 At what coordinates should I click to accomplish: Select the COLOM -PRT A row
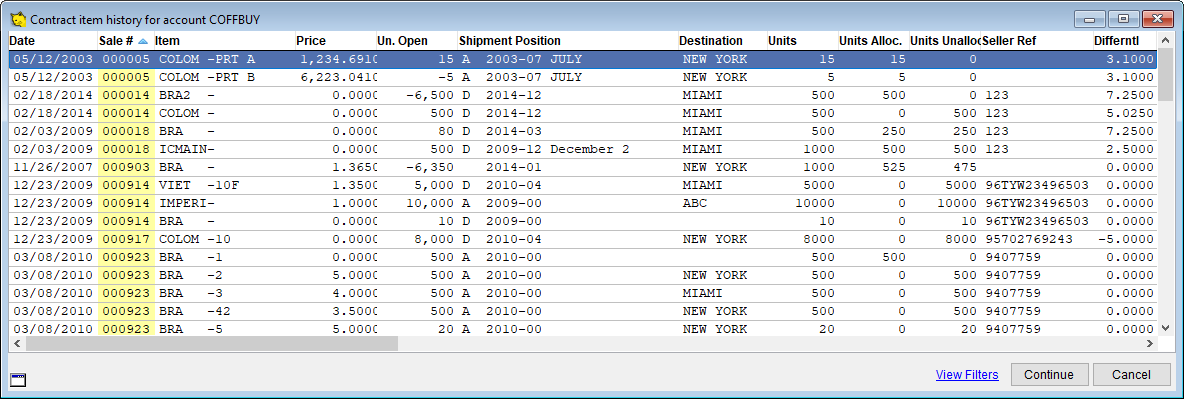coord(582,59)
